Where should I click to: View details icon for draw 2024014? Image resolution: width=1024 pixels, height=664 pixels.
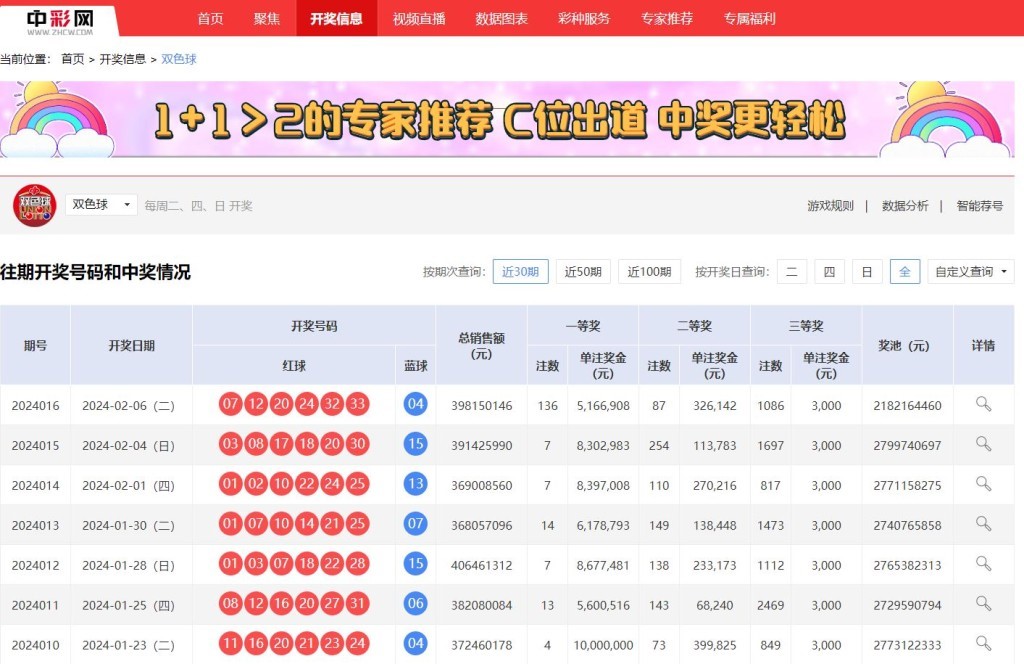(x=983, y=484)
